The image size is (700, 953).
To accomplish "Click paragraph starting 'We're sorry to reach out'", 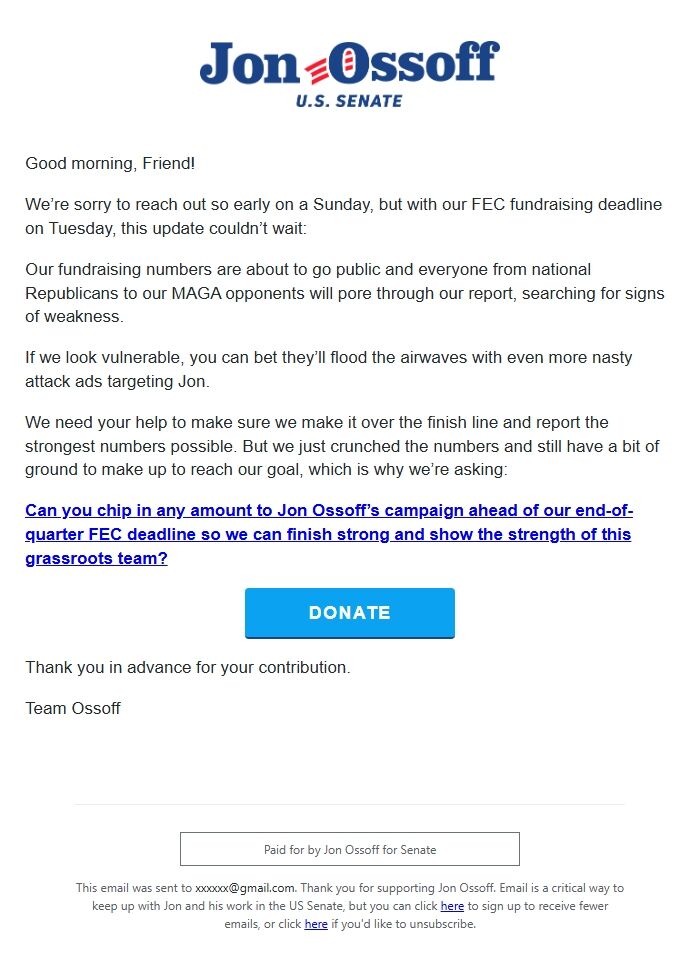I will (x=343, y=216).
